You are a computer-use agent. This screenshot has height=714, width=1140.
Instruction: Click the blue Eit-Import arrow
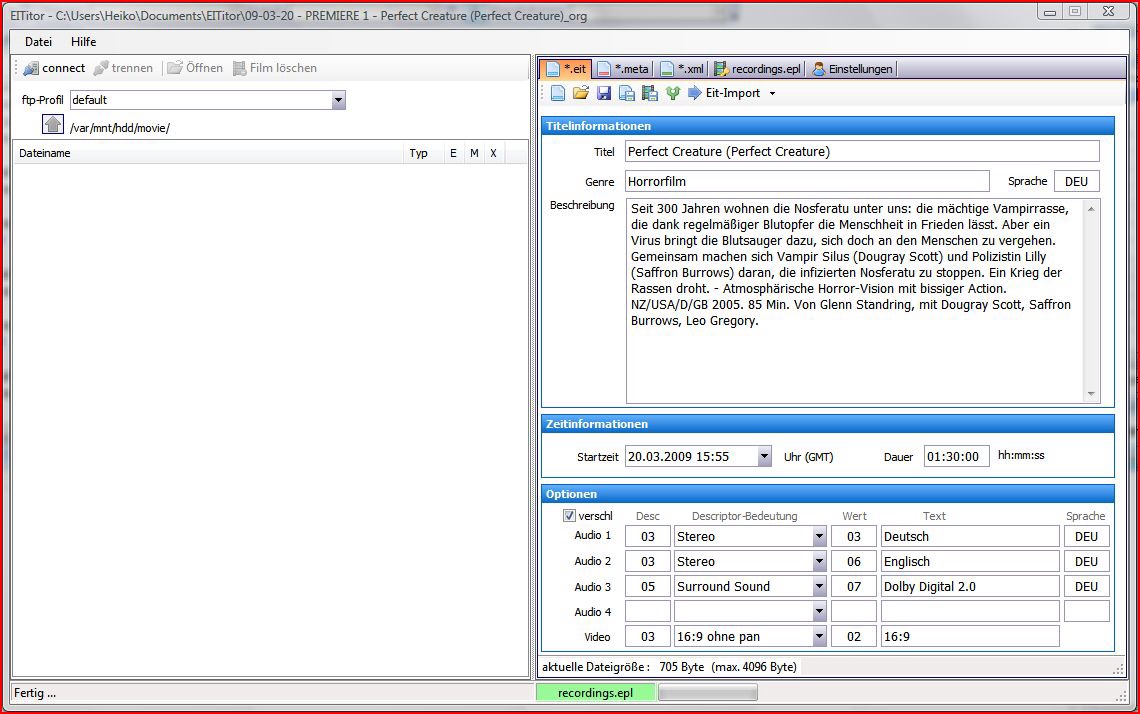click(695, 93)
